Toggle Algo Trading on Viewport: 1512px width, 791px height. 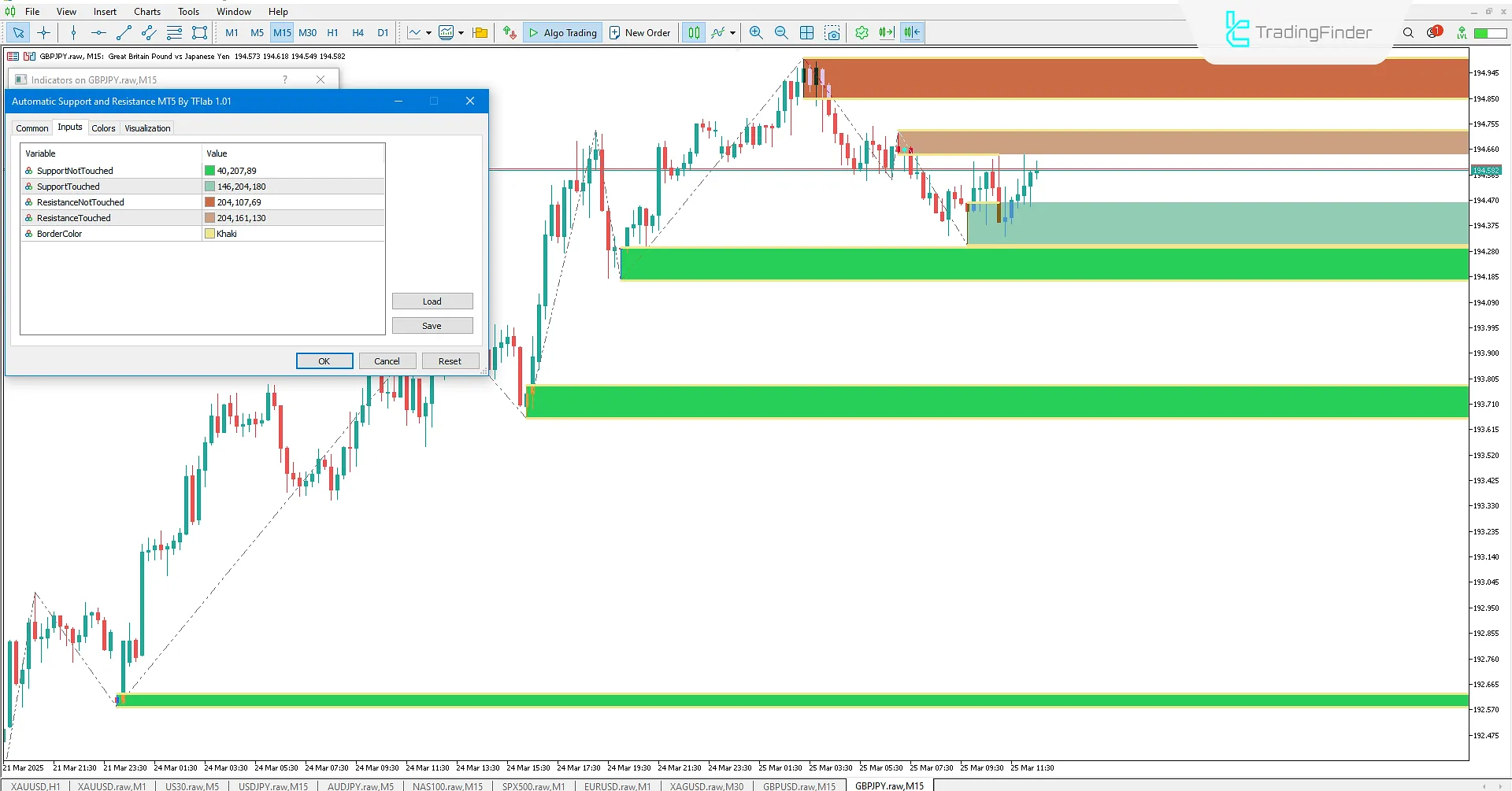561,32
